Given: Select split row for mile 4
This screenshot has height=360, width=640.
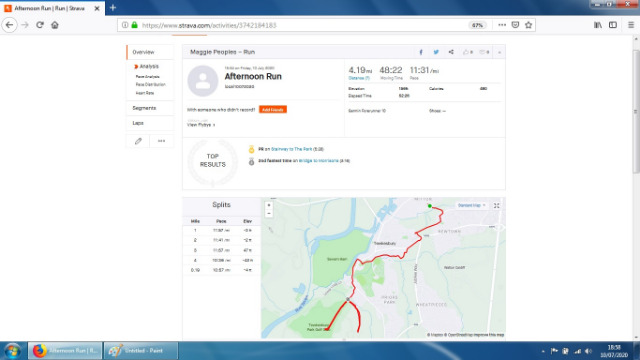Looking at the screenshot, I should [221, 260].
